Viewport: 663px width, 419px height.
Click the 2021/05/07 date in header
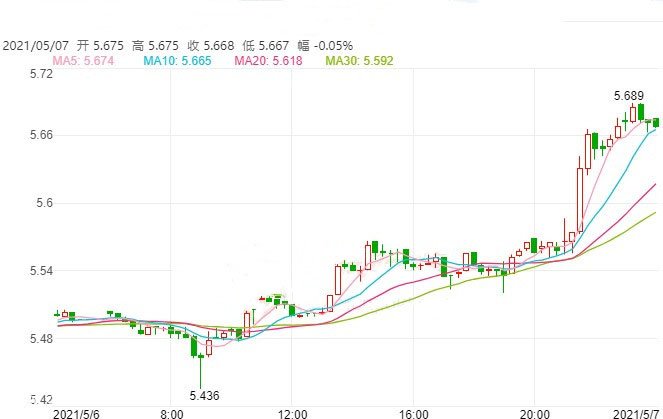point(35,45)
